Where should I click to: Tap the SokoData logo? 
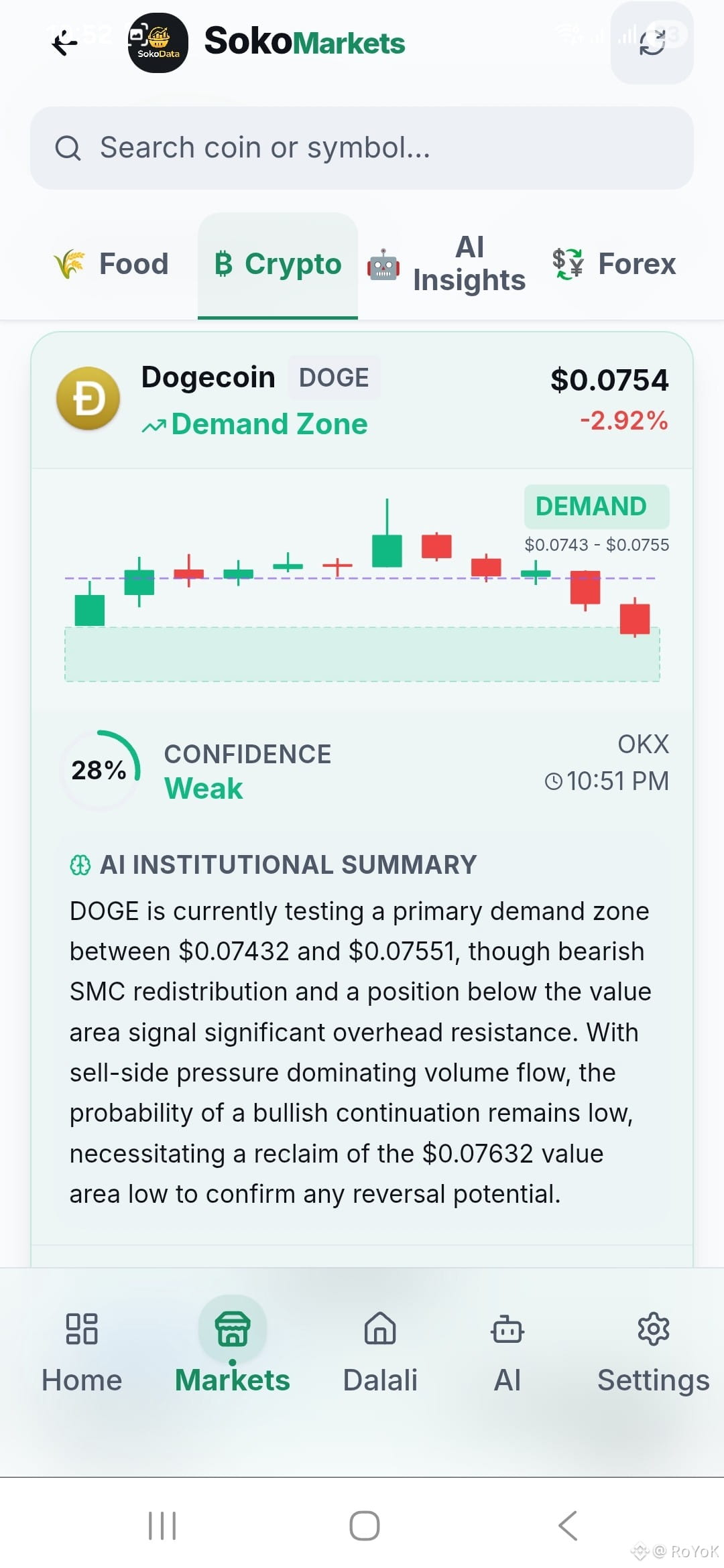158,43
